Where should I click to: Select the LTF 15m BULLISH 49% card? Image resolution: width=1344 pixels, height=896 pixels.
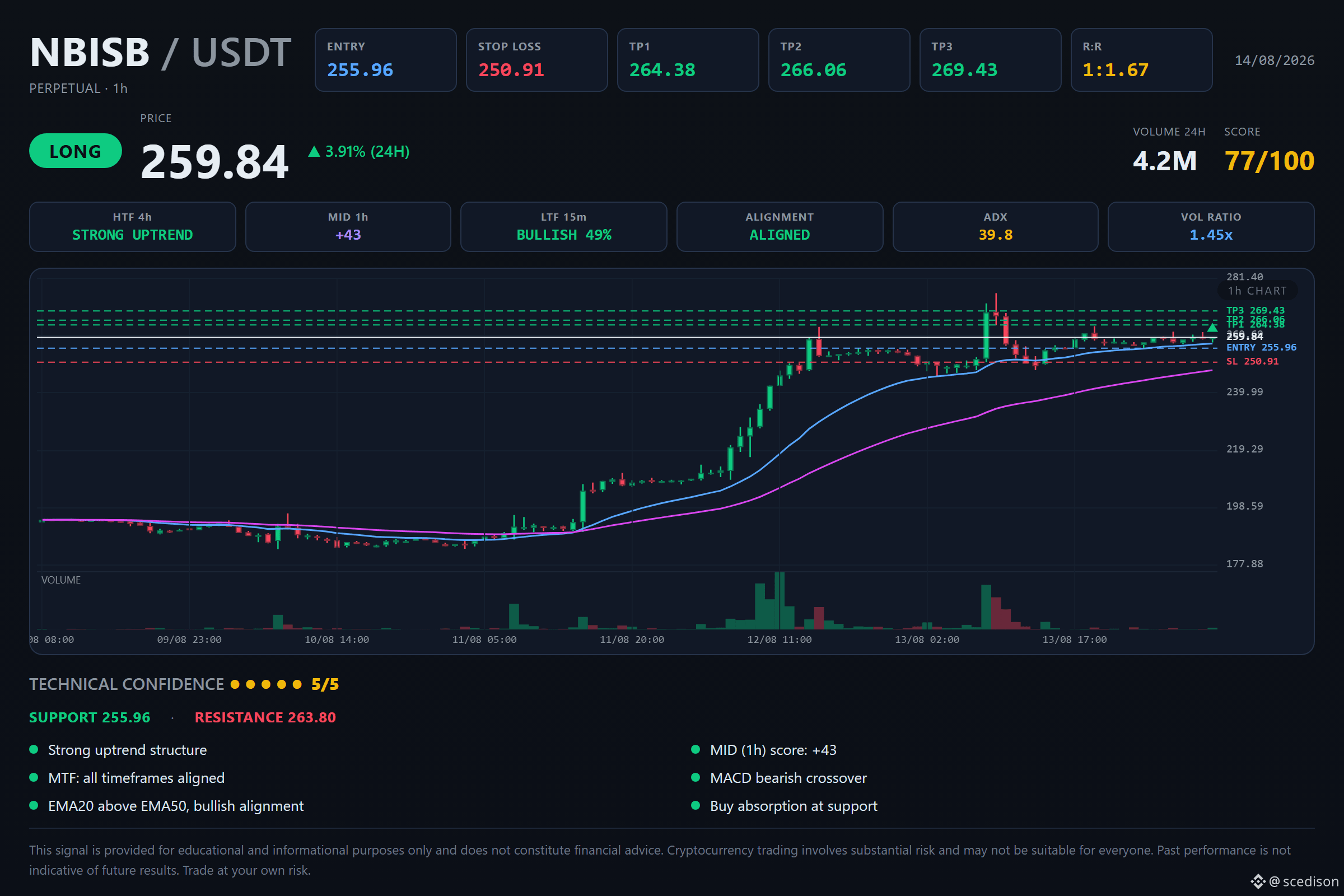564,227
